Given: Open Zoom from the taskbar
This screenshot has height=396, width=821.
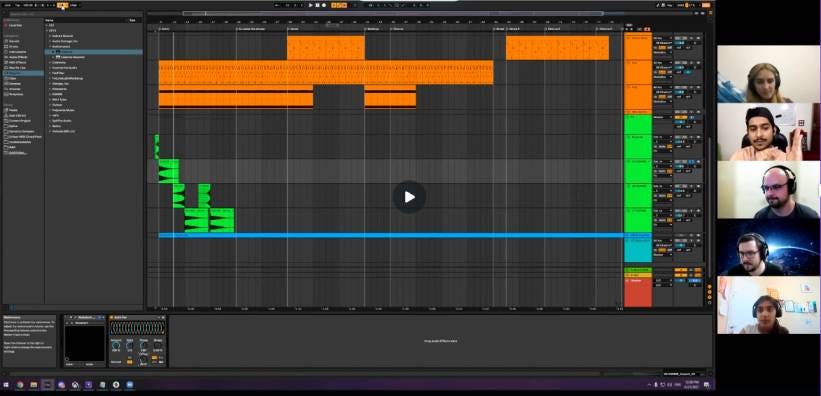Looking at the screenshot, I should click(x=129, y=385).
